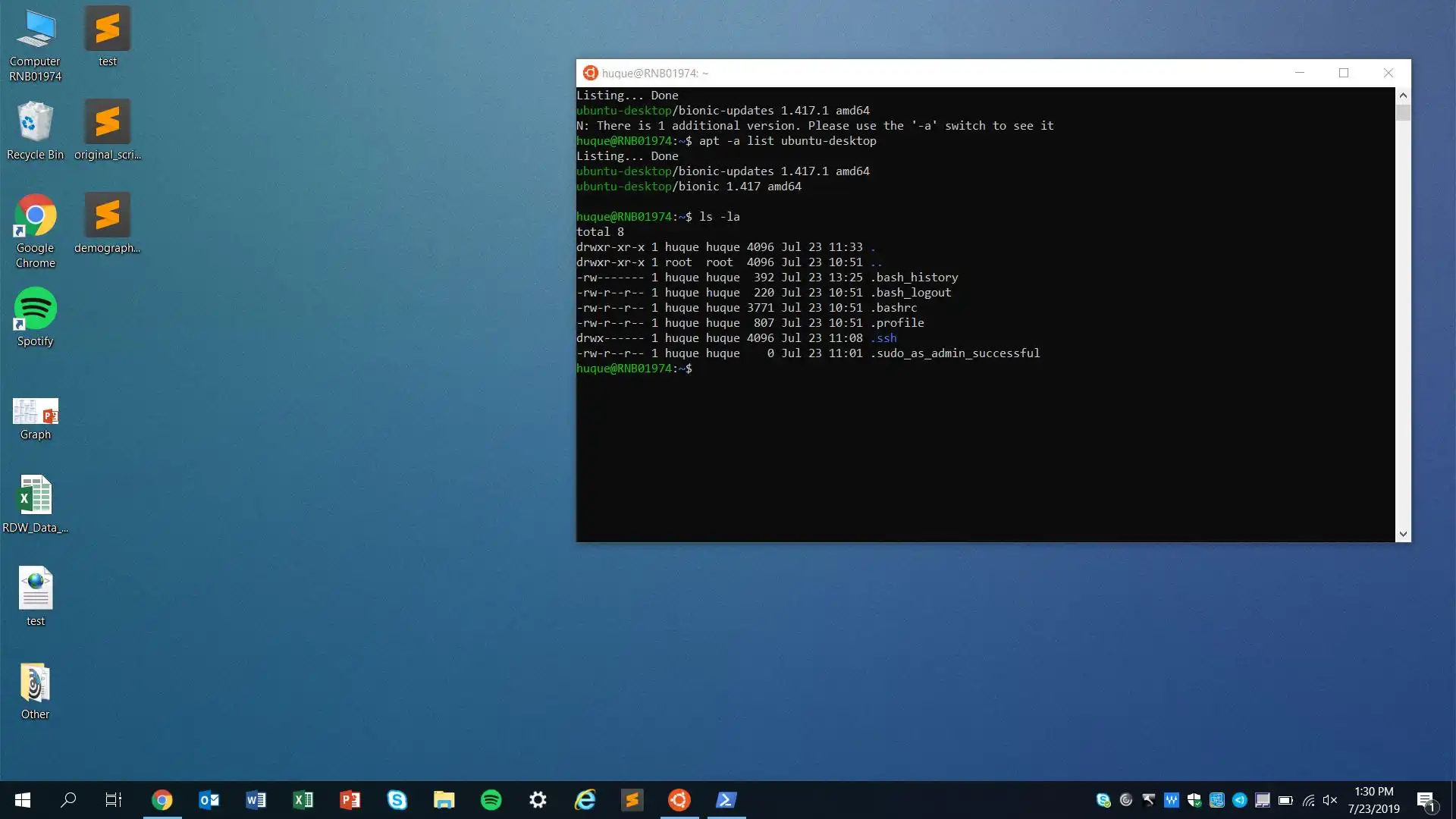
Task: Open File Explorer from the taskbar
Action: 444,799
